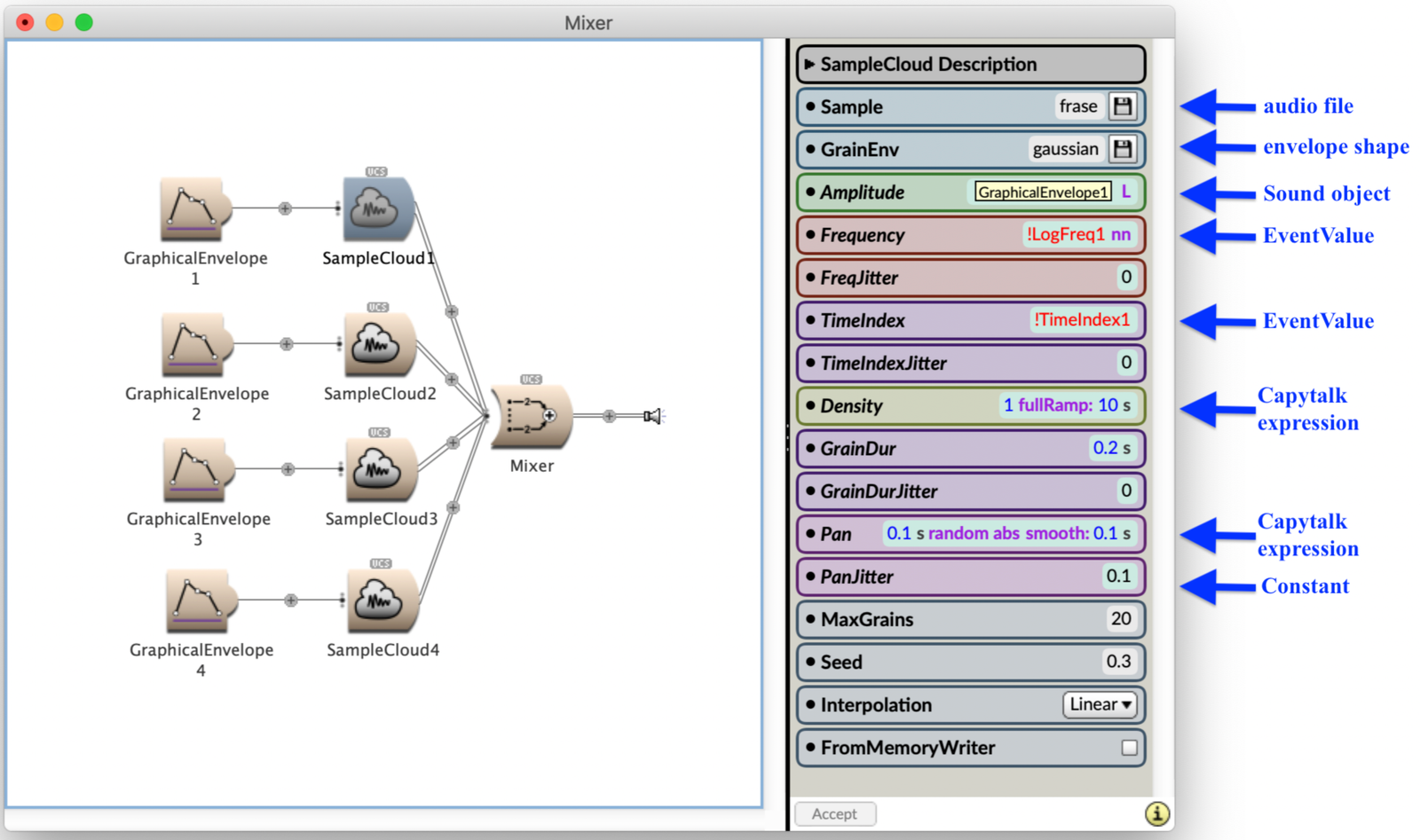
Task: Click the Pan parameter expression field
Action: [1008, 534]
